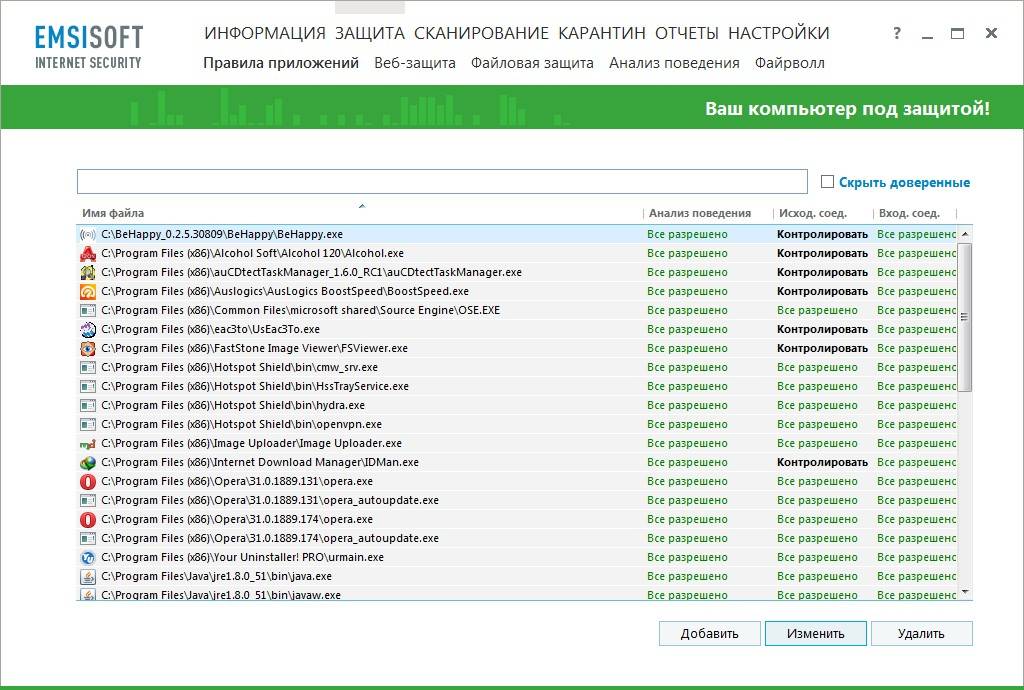The height and width of the screenshot is (690, 1024).
Task: Click Ваш компьютер под защитой status text
Action: 847,108
